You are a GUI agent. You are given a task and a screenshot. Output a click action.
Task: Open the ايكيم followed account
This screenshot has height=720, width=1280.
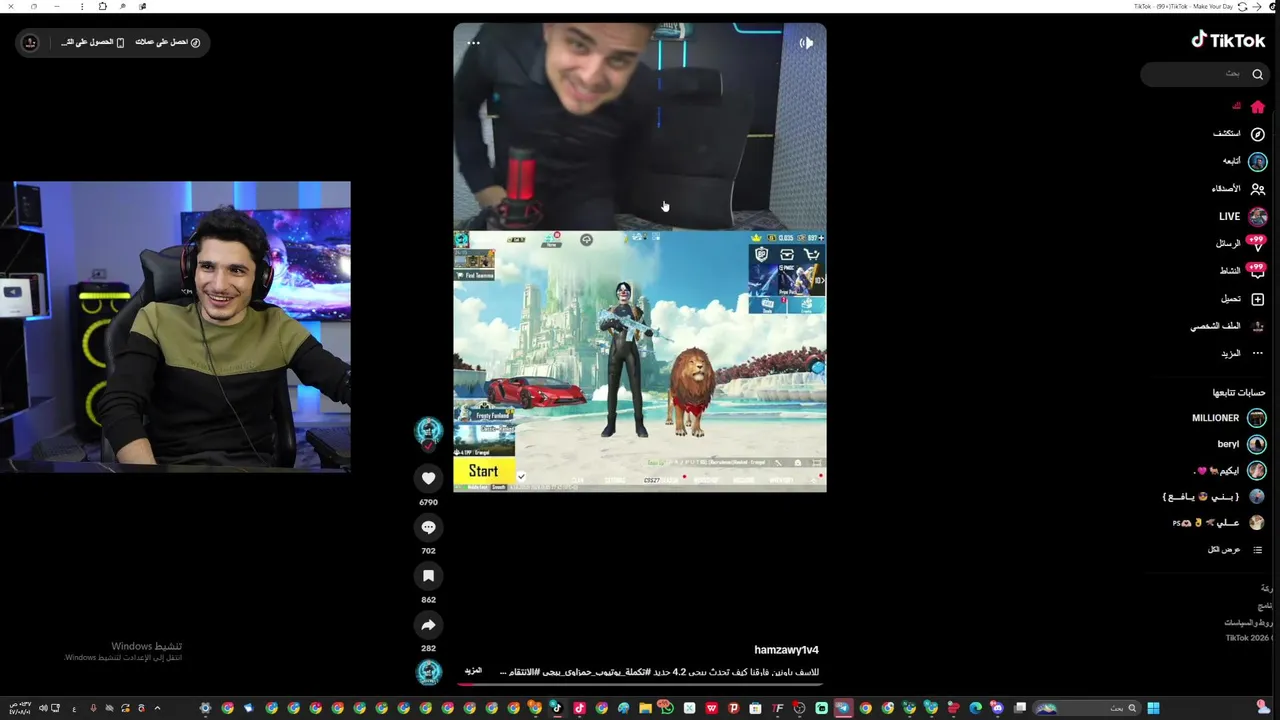(1231, 470)
